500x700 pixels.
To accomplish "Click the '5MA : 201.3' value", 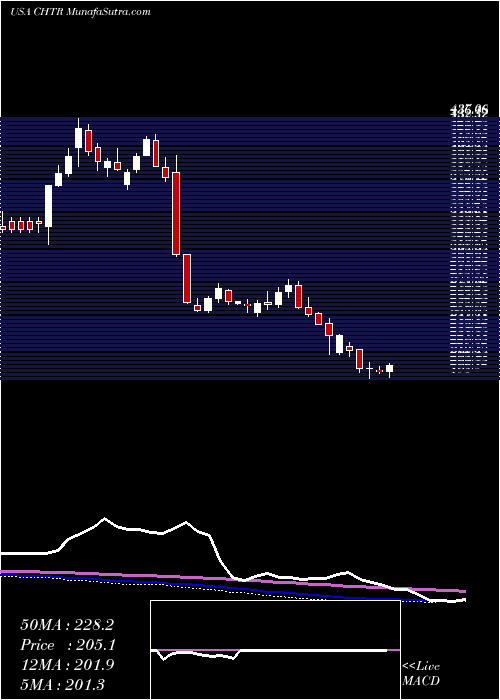I will click(x=62, y=684).
